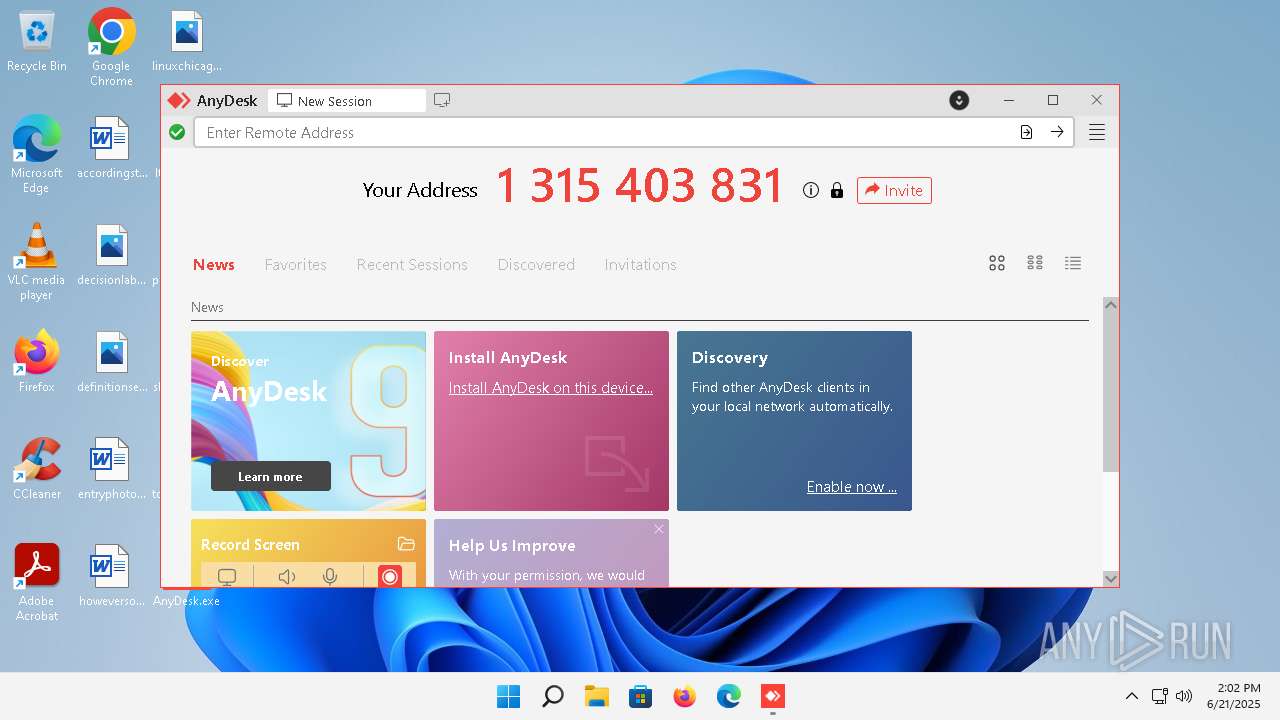Click the AnyDesk logo in title bar
The image size is (1280, 720).
178,100
